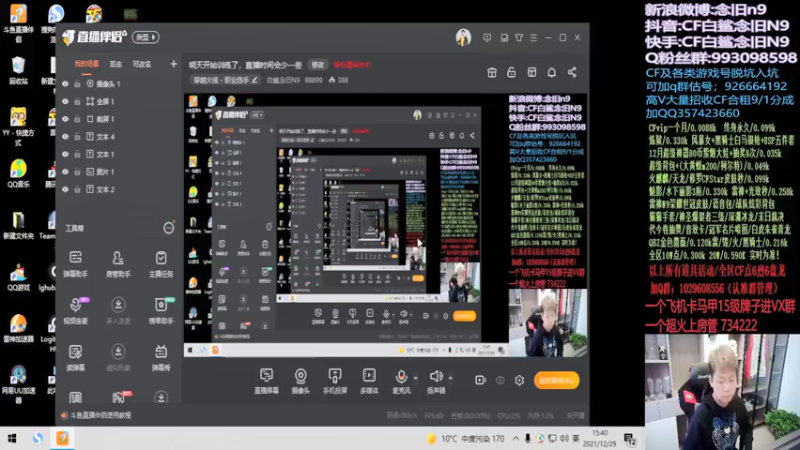Click the notification bell icon above preview
The width and height of the screenshot is (800, 450).
tap(552, 72)
